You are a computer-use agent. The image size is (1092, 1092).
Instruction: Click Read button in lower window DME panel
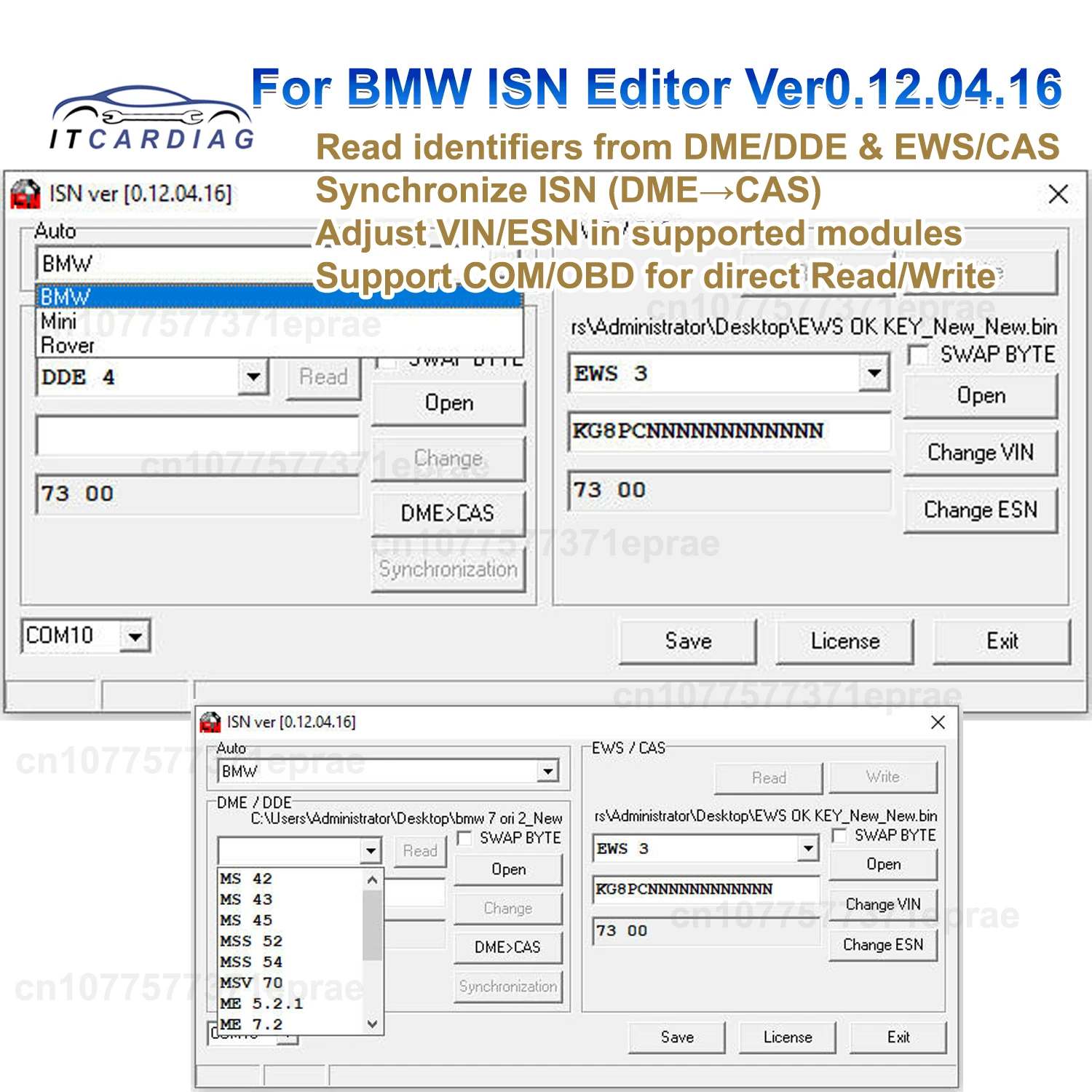tap(420, 851)
